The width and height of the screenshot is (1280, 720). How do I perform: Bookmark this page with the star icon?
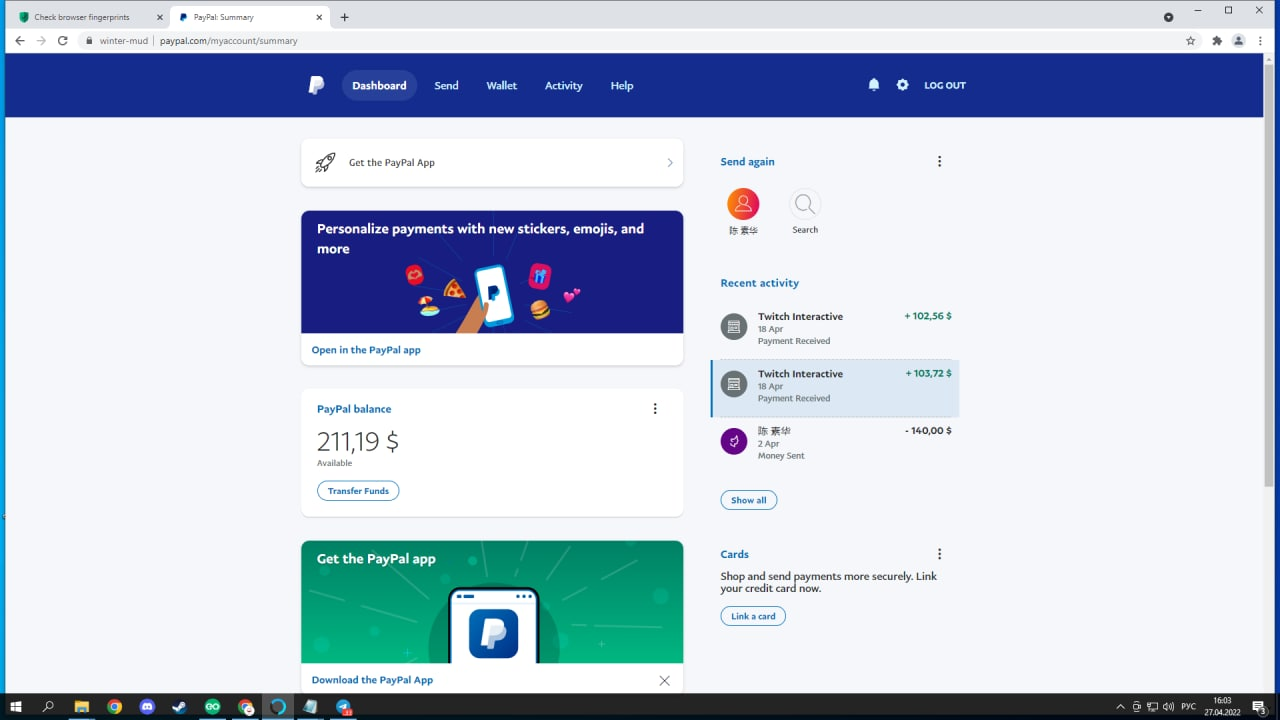(x=1190, y=41)
